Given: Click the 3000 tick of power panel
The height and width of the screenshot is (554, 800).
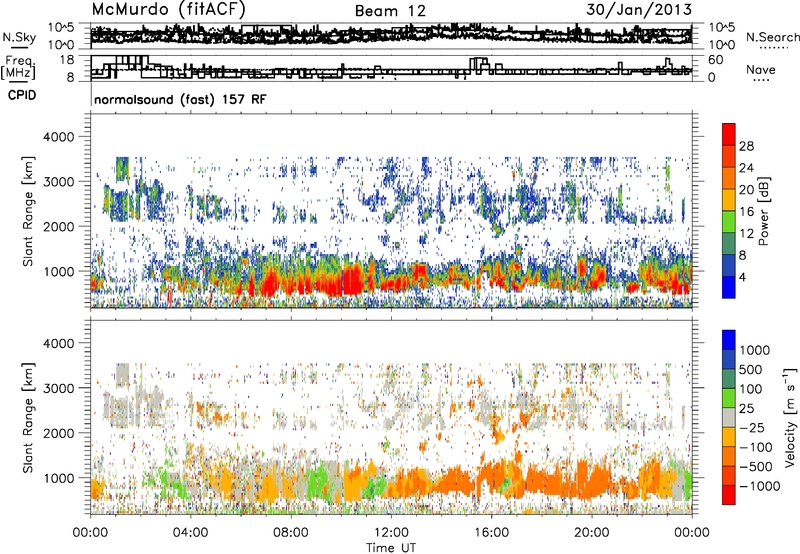Looking at the screenshot, I should click(x=58, y=182).
